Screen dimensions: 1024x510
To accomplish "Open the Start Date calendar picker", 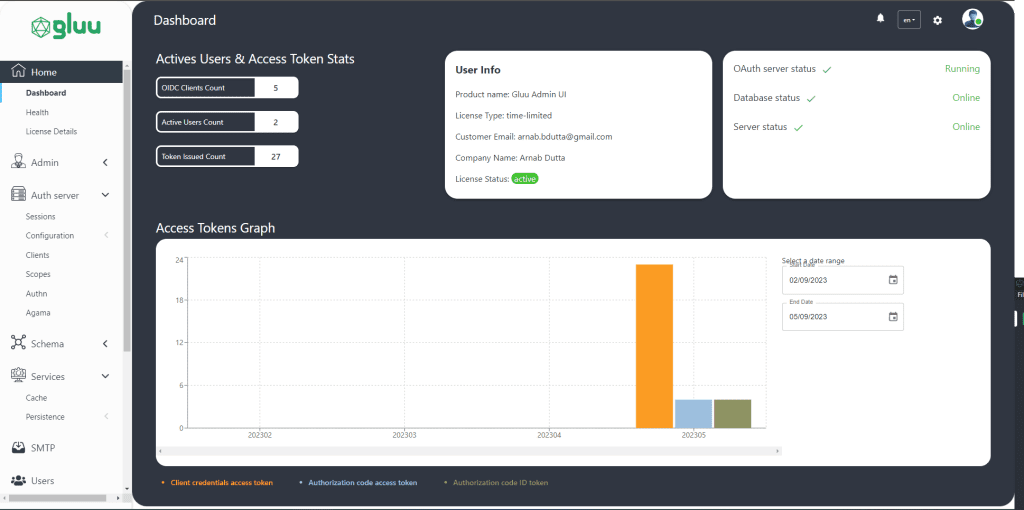I will point(893,280).
